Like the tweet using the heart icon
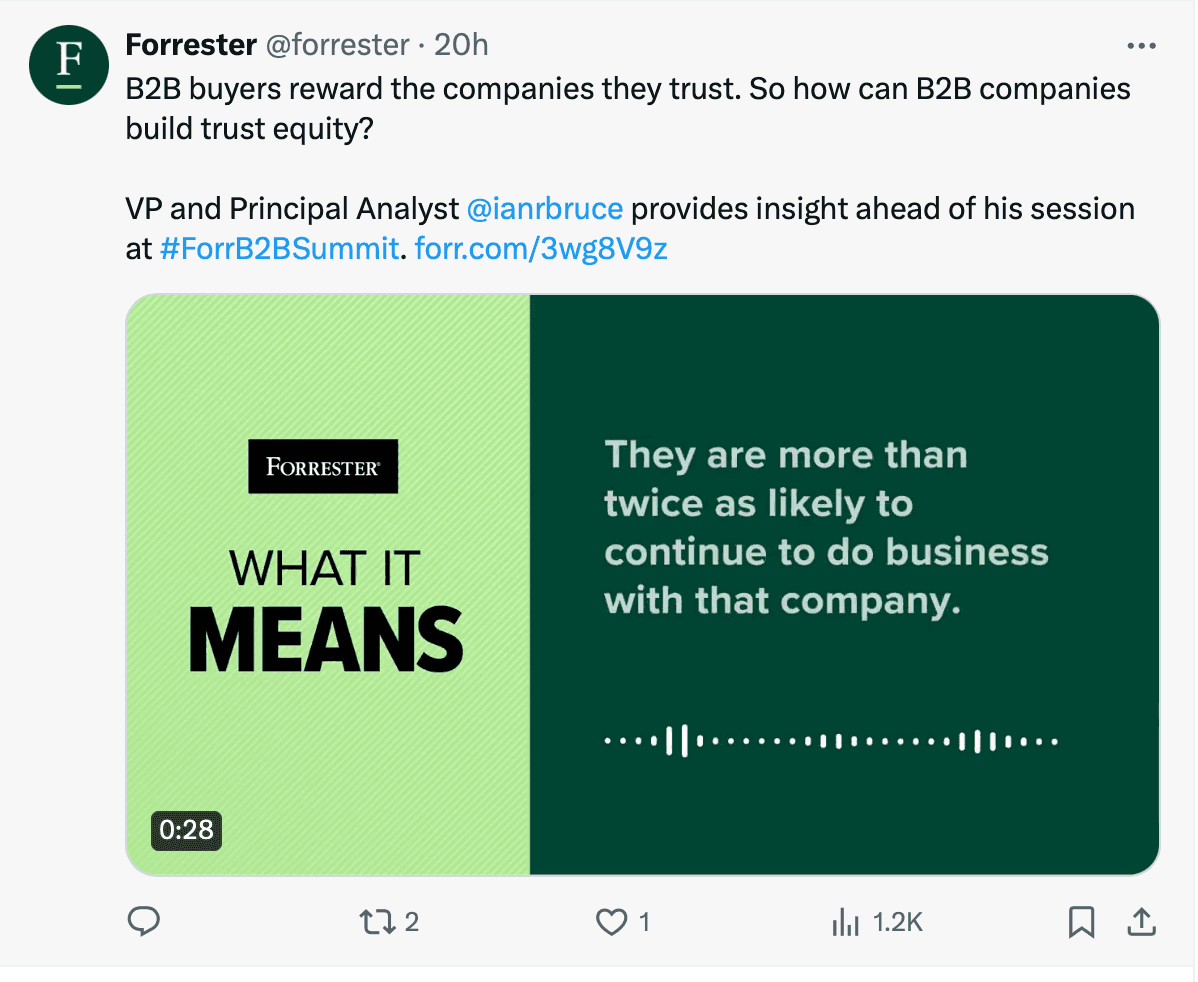Screen dimensions: 1198x982 [610, 921]
